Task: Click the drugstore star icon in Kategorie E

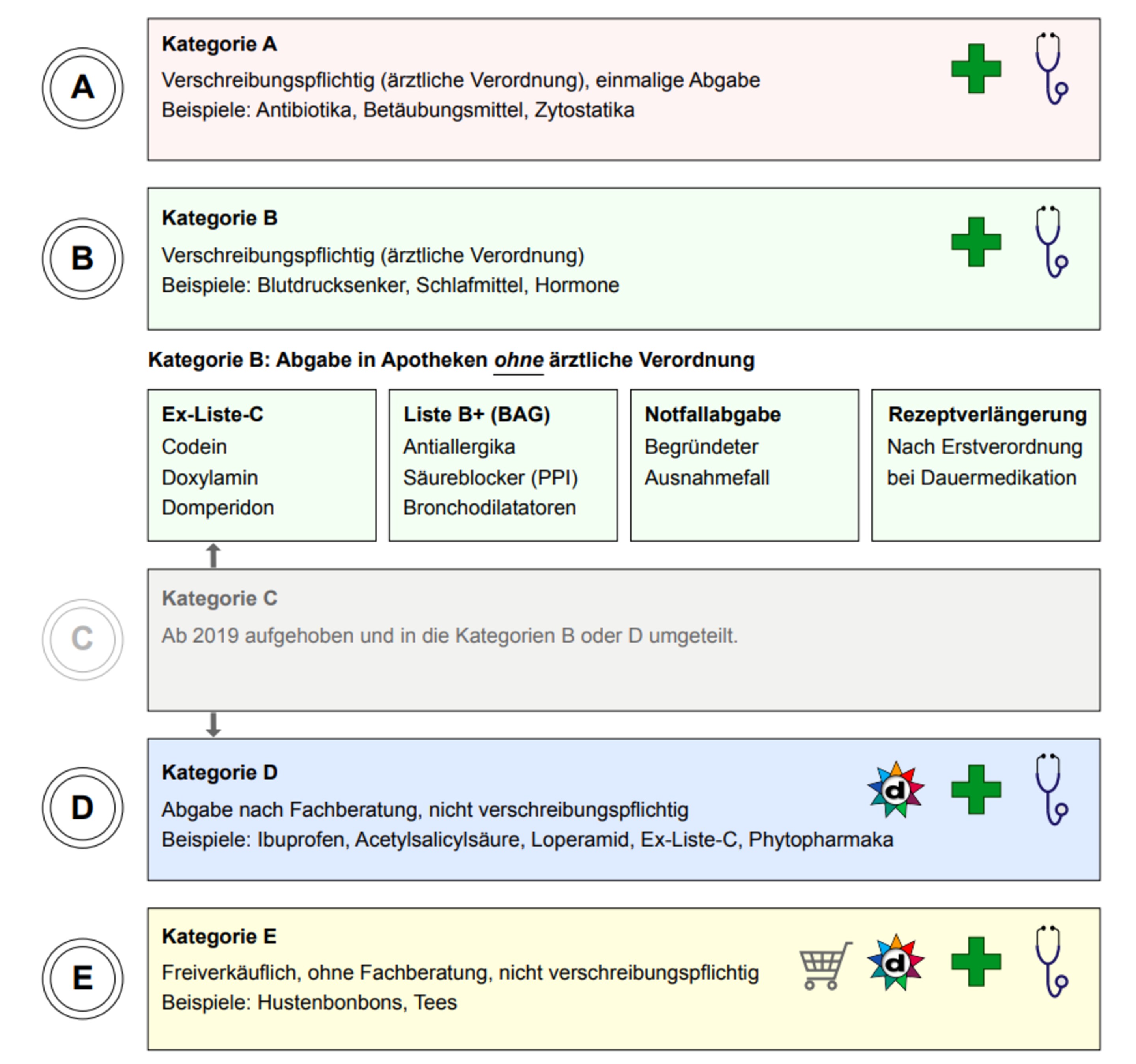Action: (895, 962)
